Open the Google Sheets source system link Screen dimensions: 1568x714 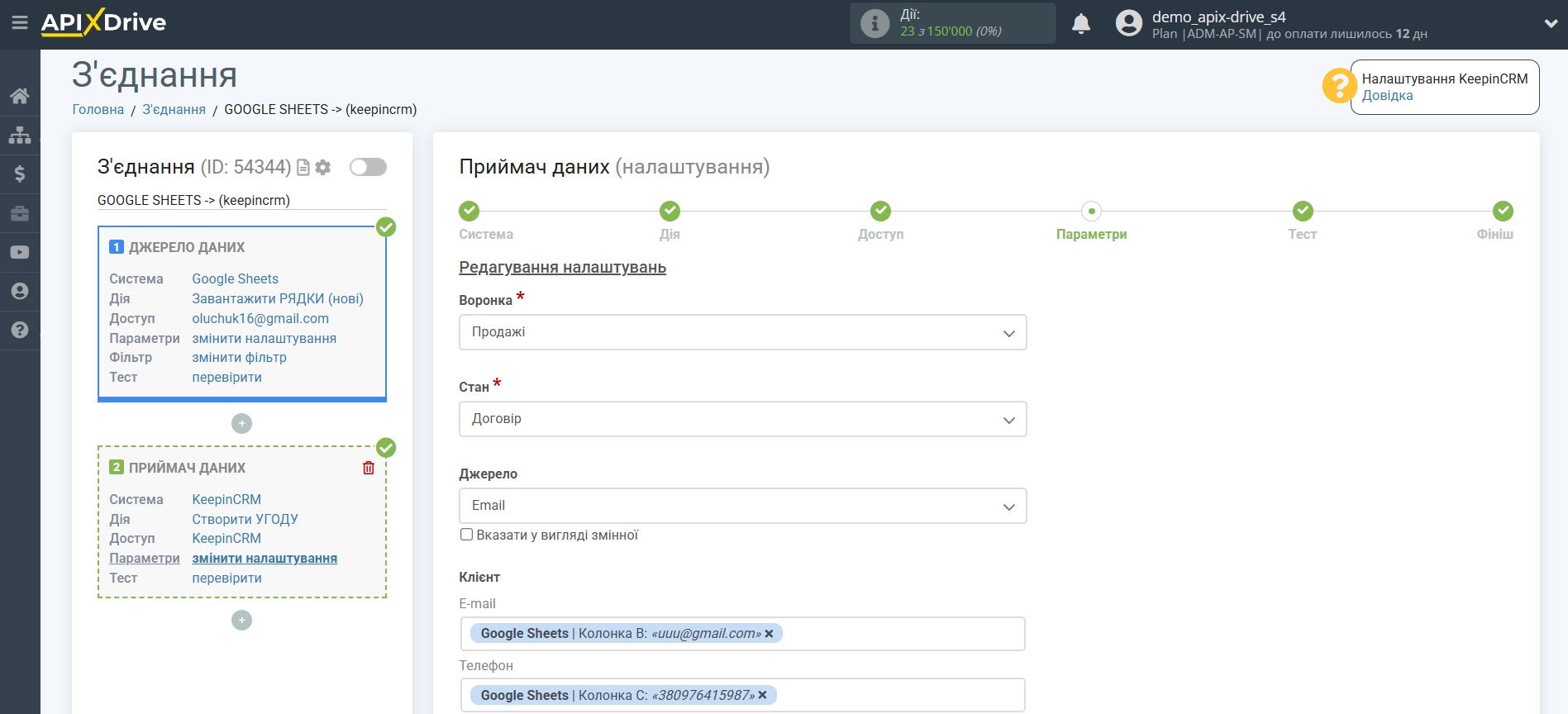tap(235, 278)
